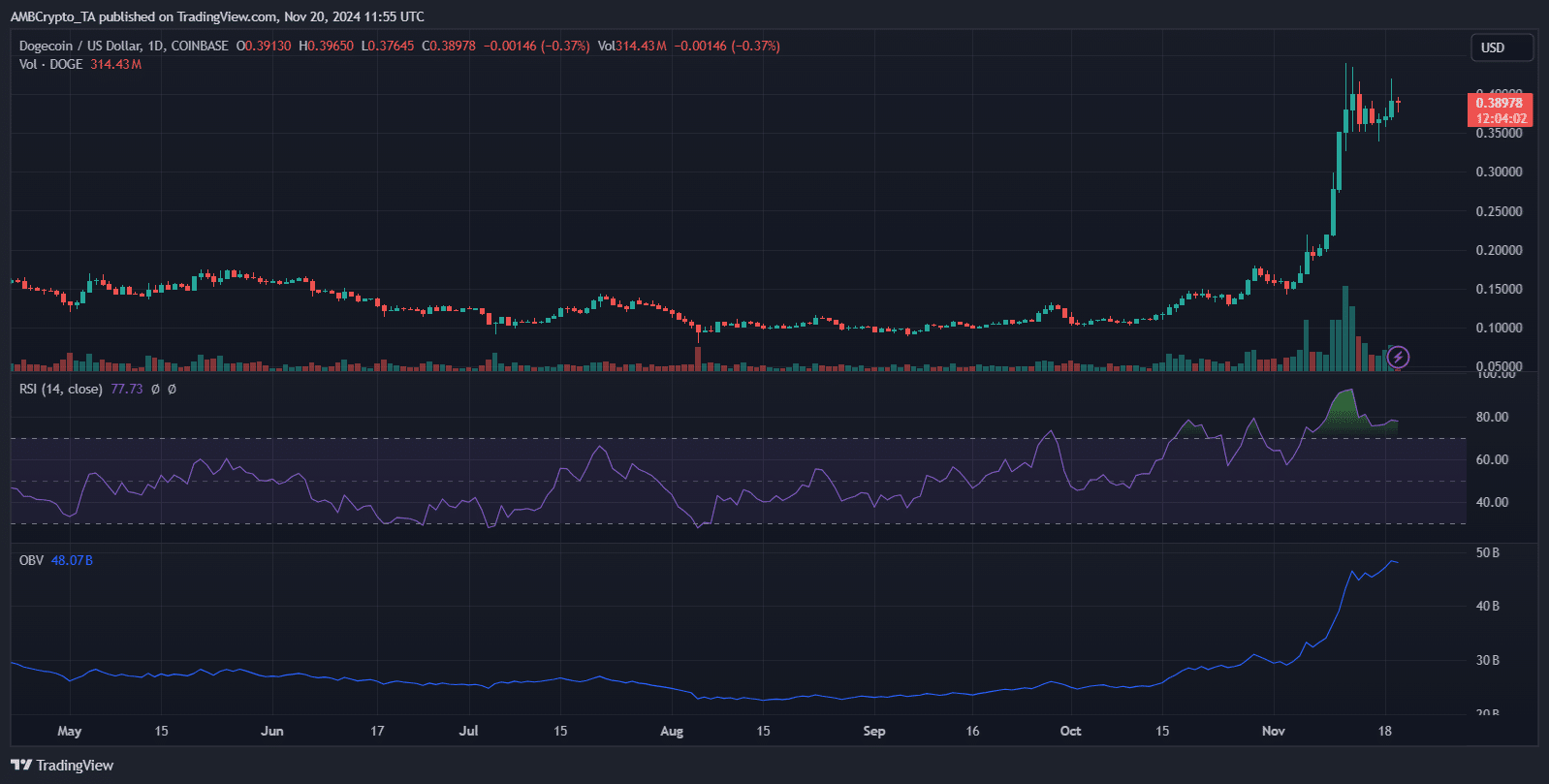1549x784 pixels.
Task: Click the 40.00 RSI axis label
Action: pos(1492,502)
